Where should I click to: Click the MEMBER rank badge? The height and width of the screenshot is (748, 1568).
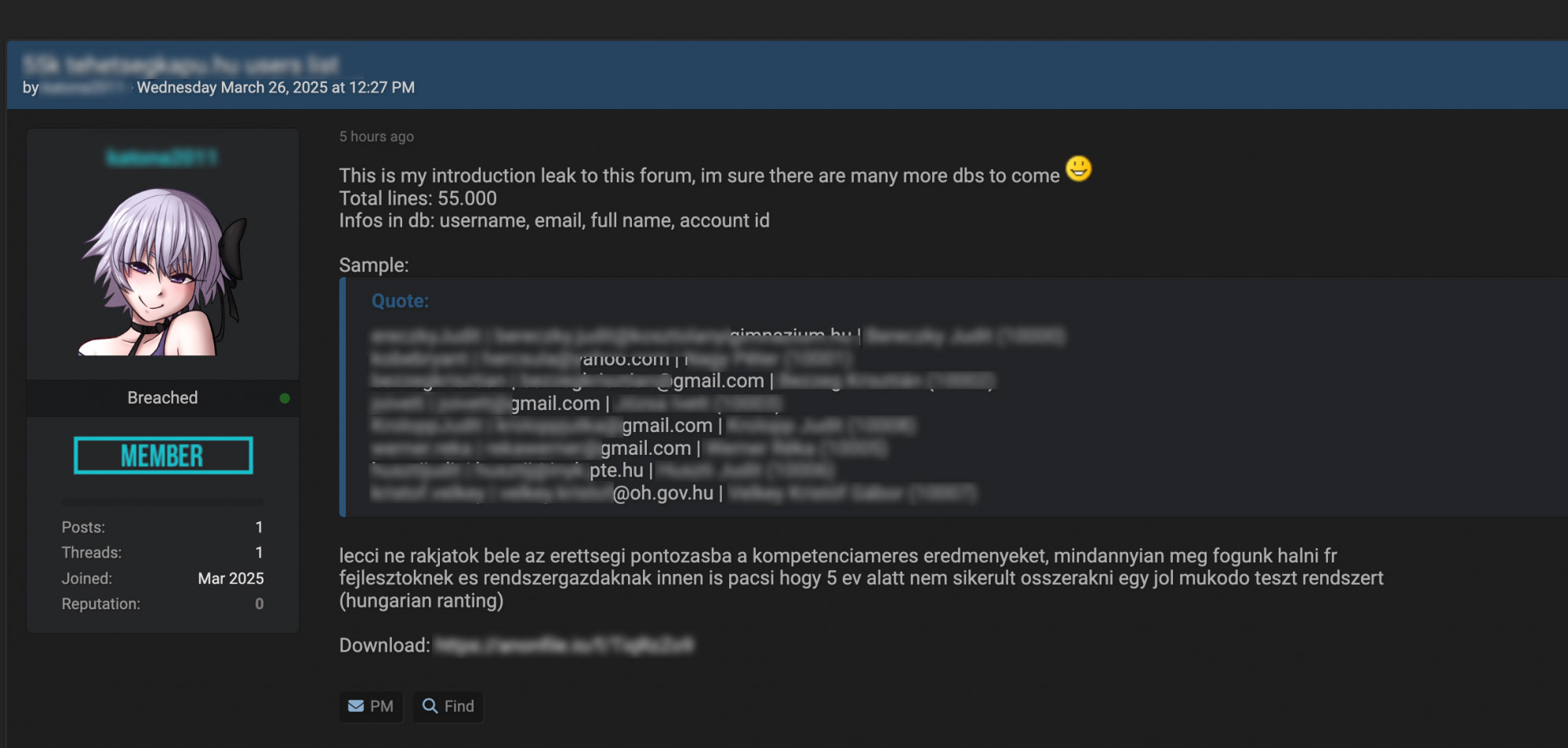[x=163, y=456]
